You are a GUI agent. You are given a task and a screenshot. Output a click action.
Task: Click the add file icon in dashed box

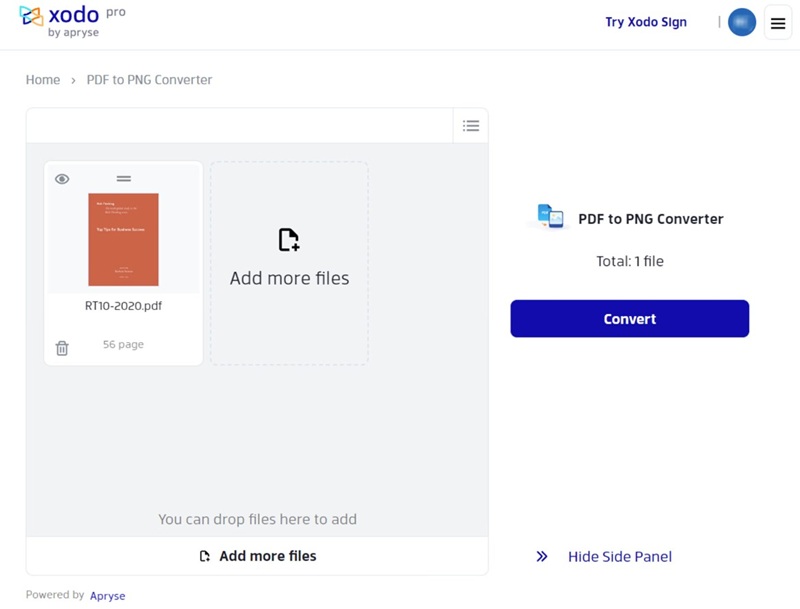289,240
